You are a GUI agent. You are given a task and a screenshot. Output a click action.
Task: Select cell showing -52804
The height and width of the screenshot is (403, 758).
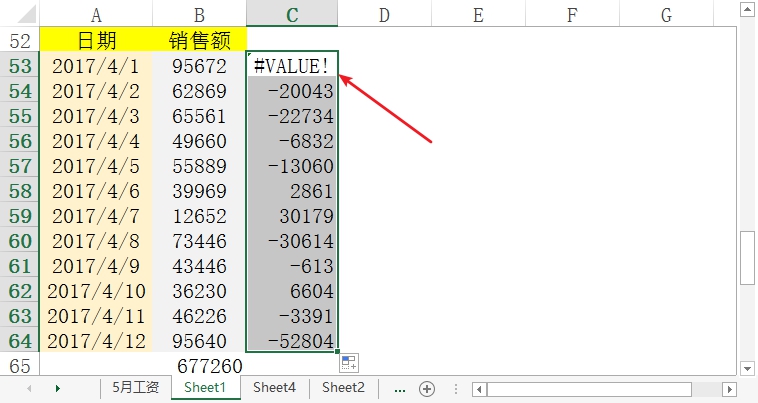[292, 341]
